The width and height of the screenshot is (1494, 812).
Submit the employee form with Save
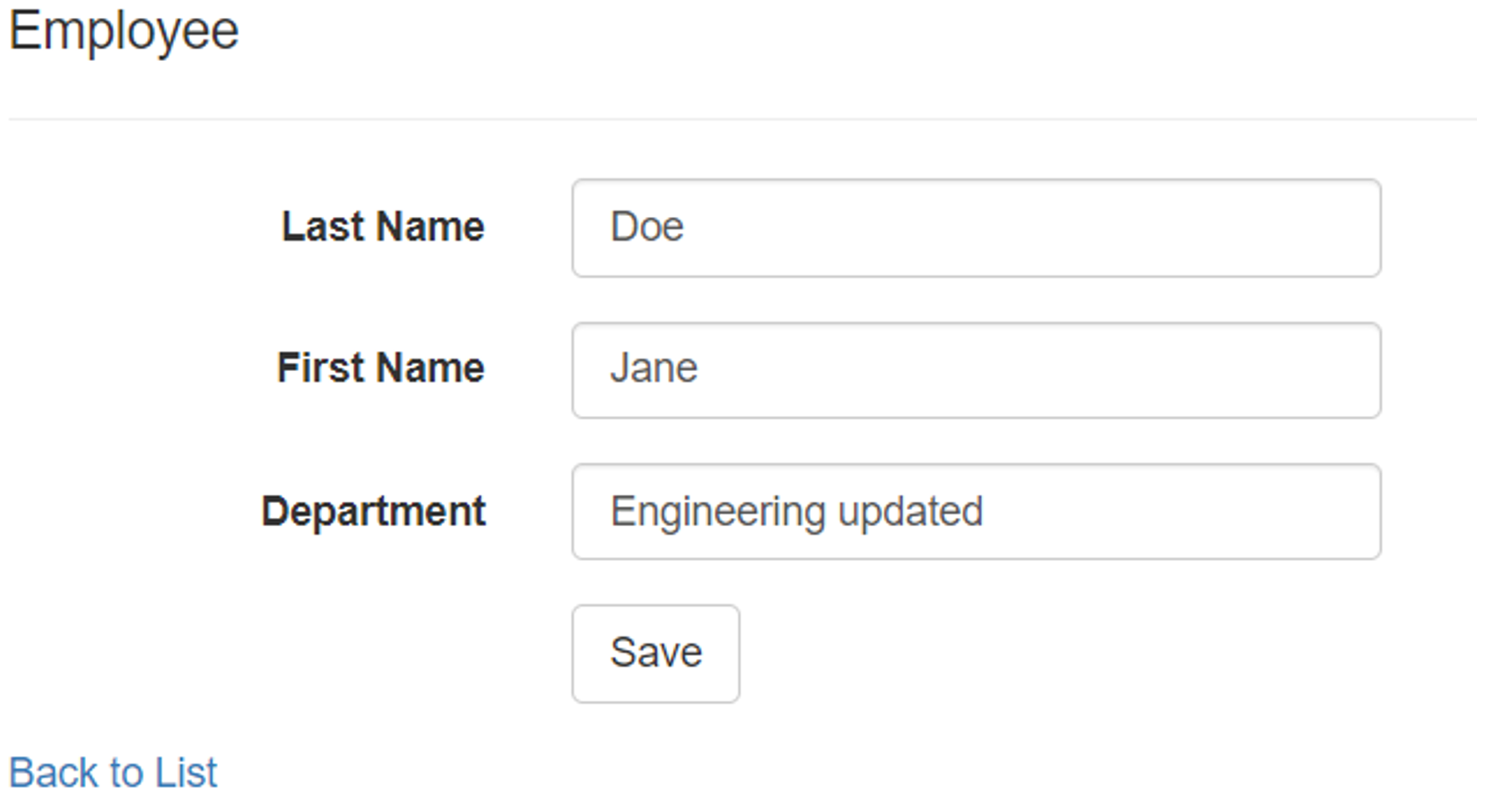(656, 653)
